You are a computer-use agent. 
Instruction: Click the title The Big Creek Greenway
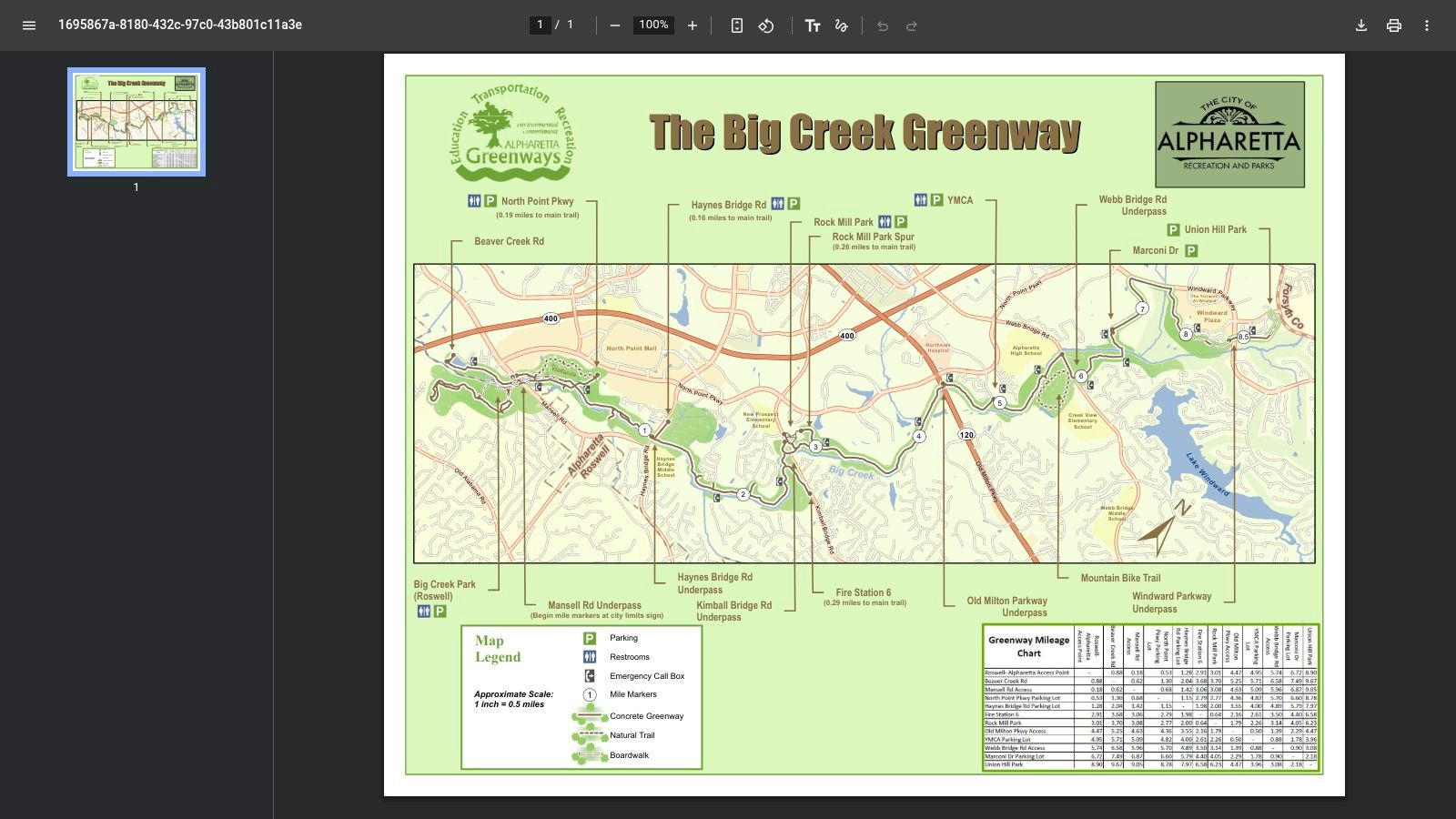[864, 133]
